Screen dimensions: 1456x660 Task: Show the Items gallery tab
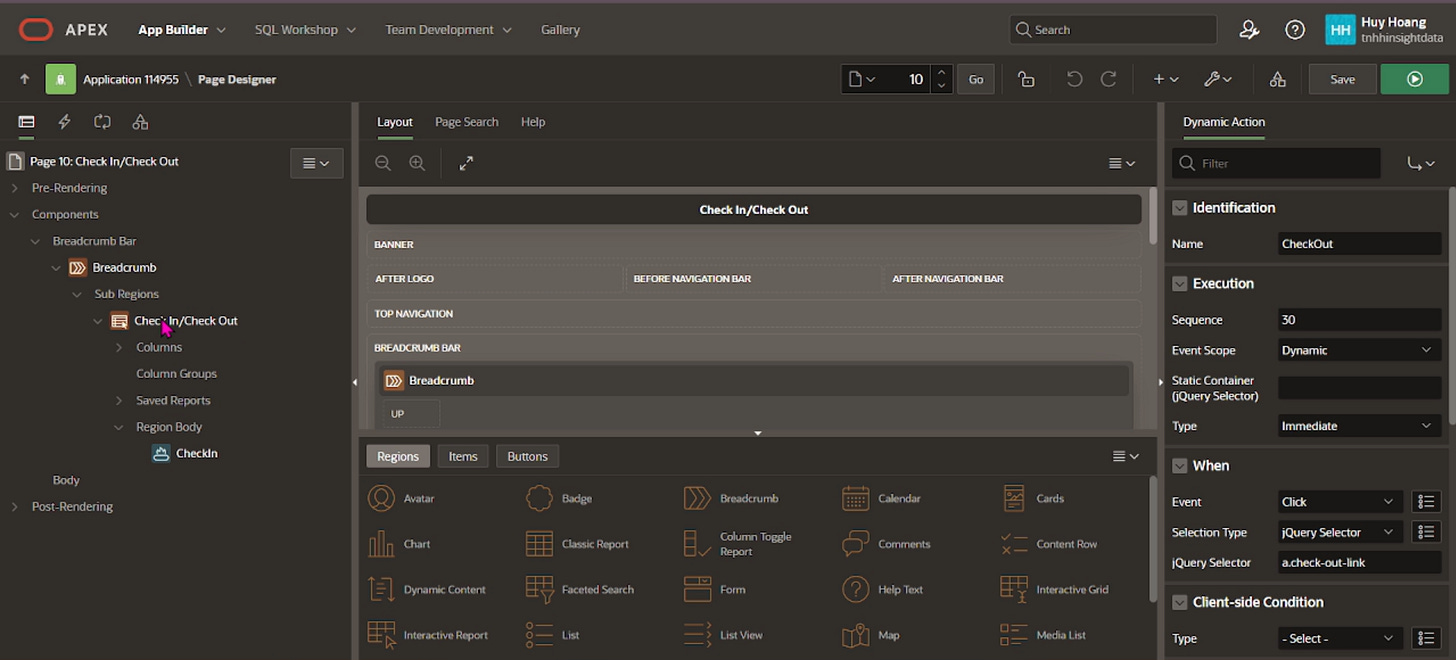point(462,456)
